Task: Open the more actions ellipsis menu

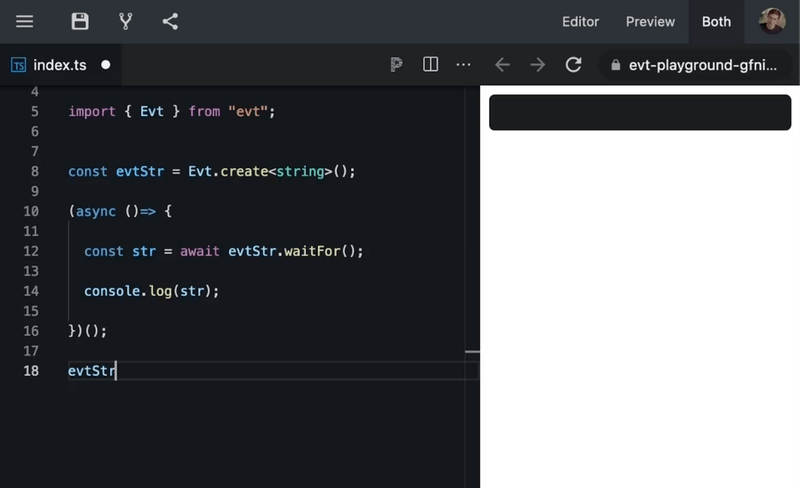Action: point(463,65)
